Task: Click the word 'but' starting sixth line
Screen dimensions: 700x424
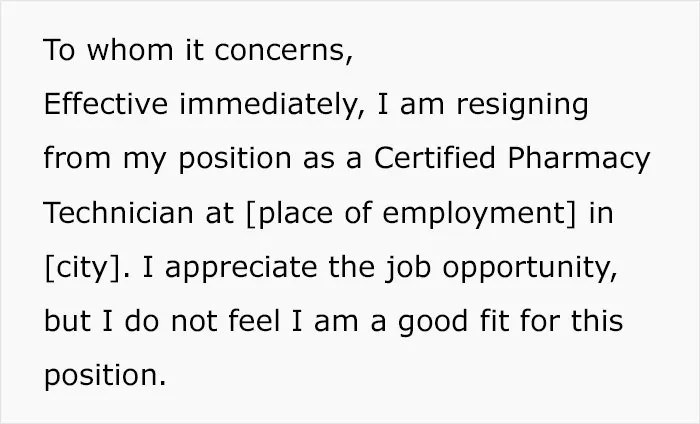Action: pos(68,320)
